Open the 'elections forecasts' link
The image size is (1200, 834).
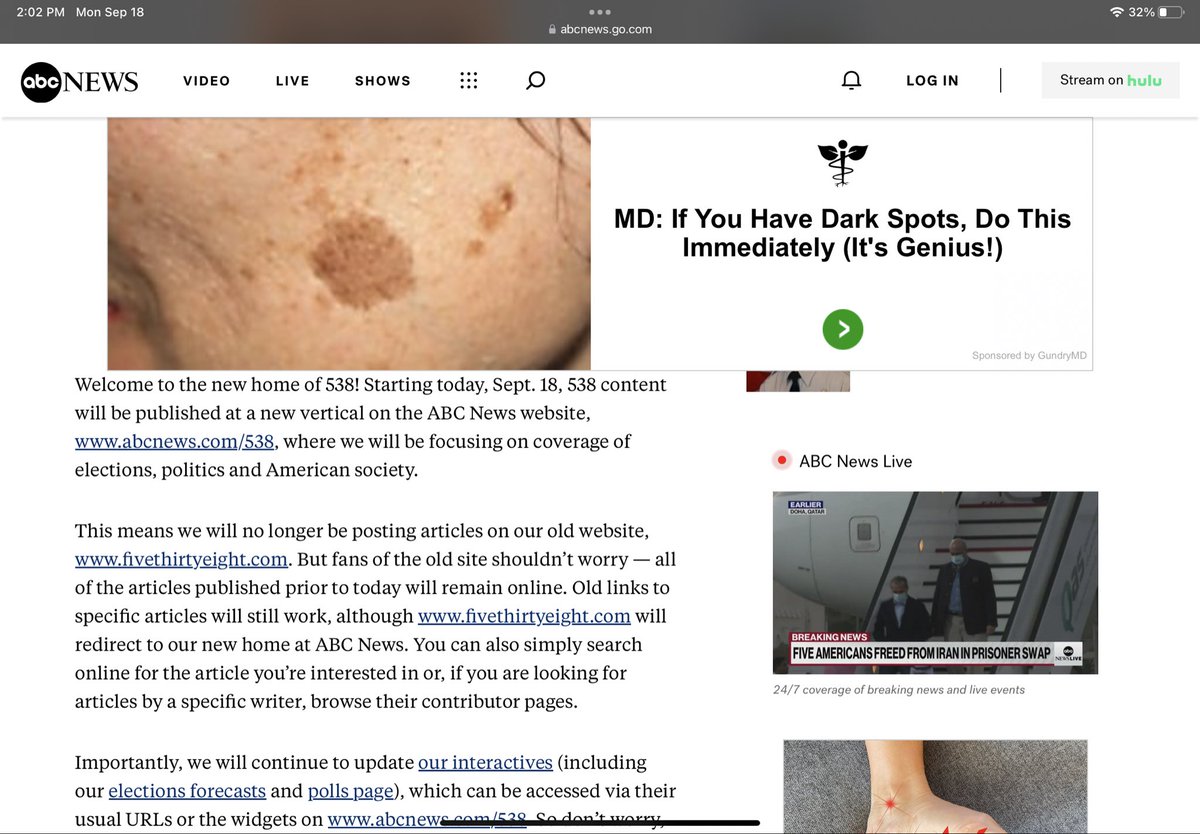(x=187, y=791)
